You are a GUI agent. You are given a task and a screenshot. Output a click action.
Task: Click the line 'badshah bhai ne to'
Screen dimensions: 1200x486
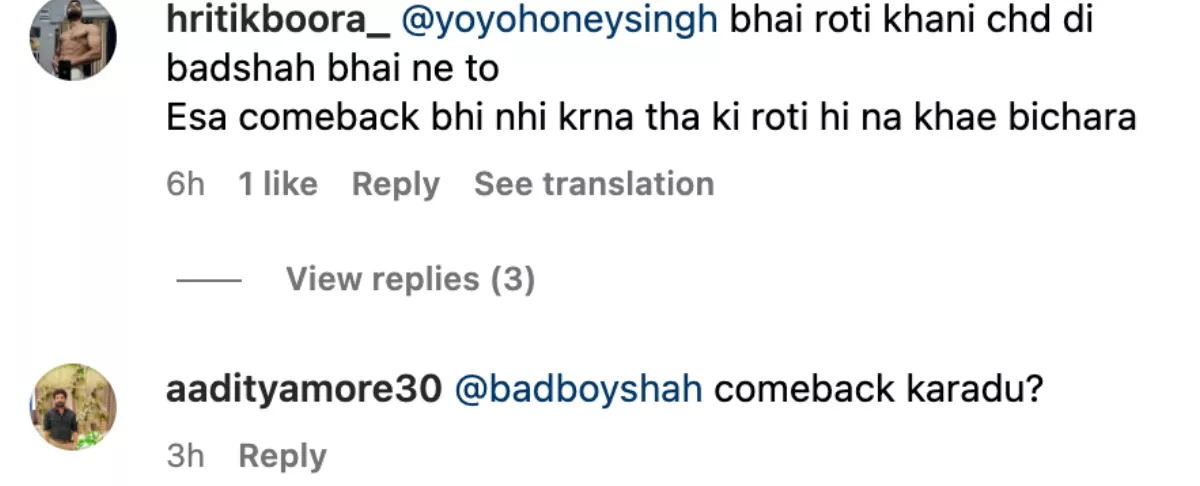(332, 70)
